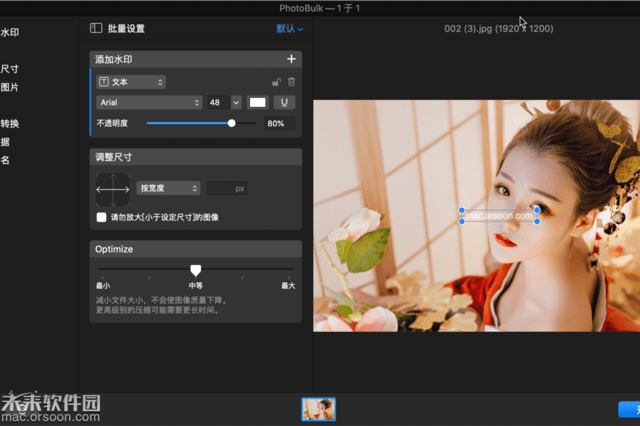Enable 请勿放大小于设定尺寸的图像 checkbox
The width and height of the screenshot is (640, 426).
click(101, 217)
